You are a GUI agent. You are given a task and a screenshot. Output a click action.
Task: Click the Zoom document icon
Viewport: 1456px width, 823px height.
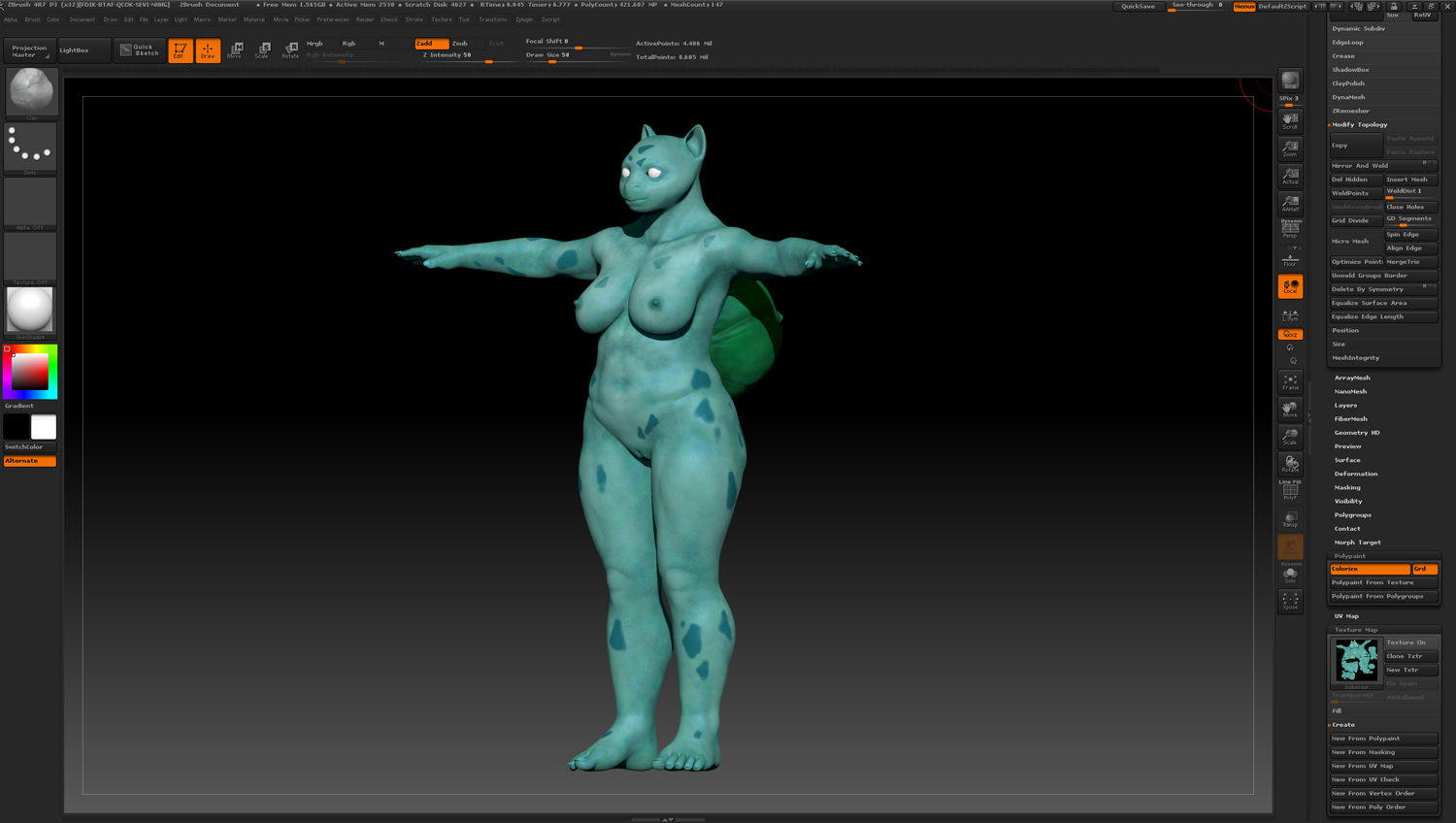[1290, 148]
